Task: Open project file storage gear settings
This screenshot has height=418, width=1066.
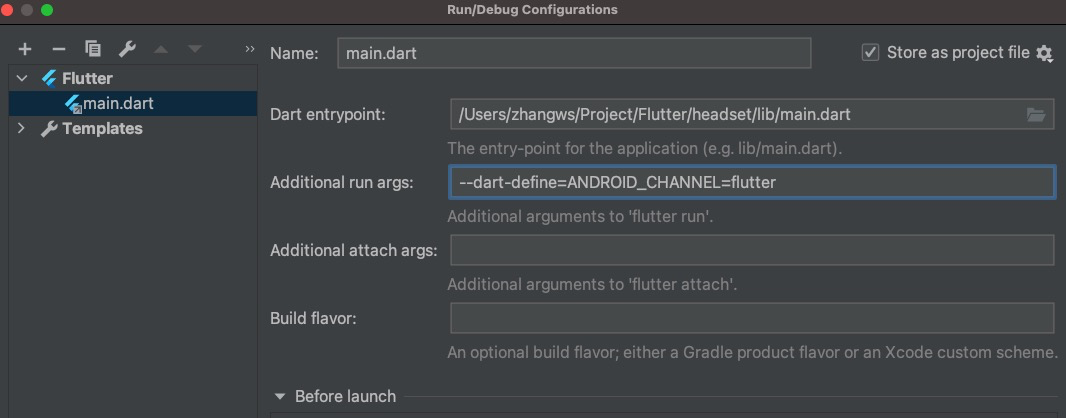Action: [1044, 53]
